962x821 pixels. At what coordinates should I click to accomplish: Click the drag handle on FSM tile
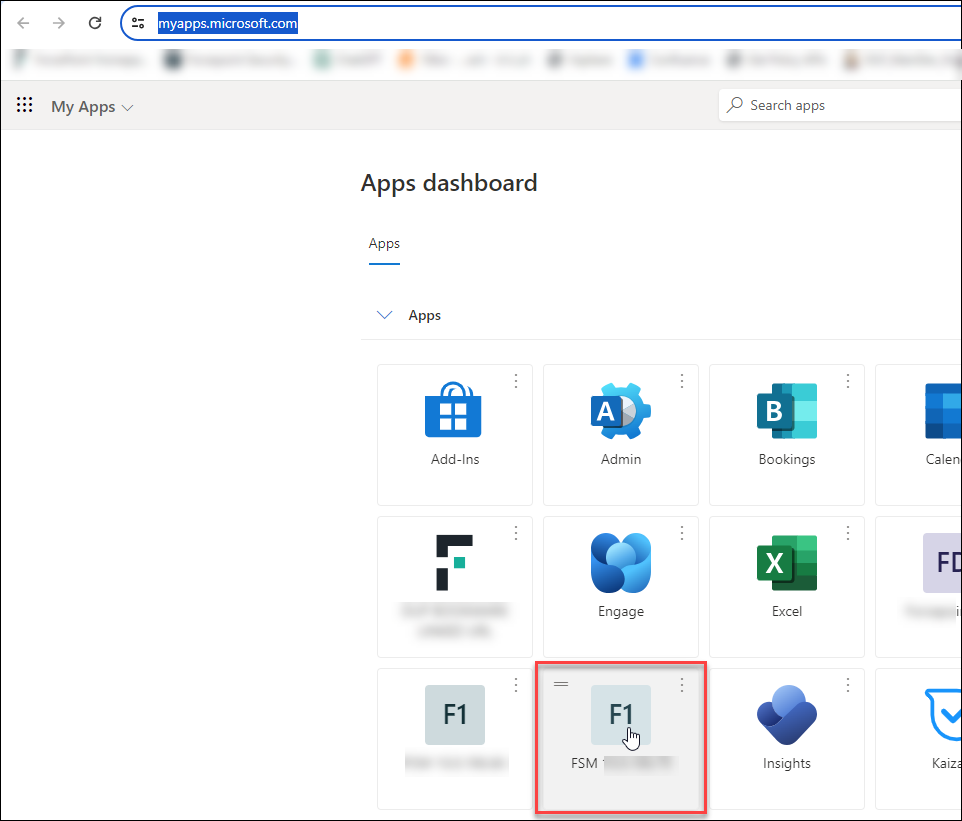click(561, 684)
